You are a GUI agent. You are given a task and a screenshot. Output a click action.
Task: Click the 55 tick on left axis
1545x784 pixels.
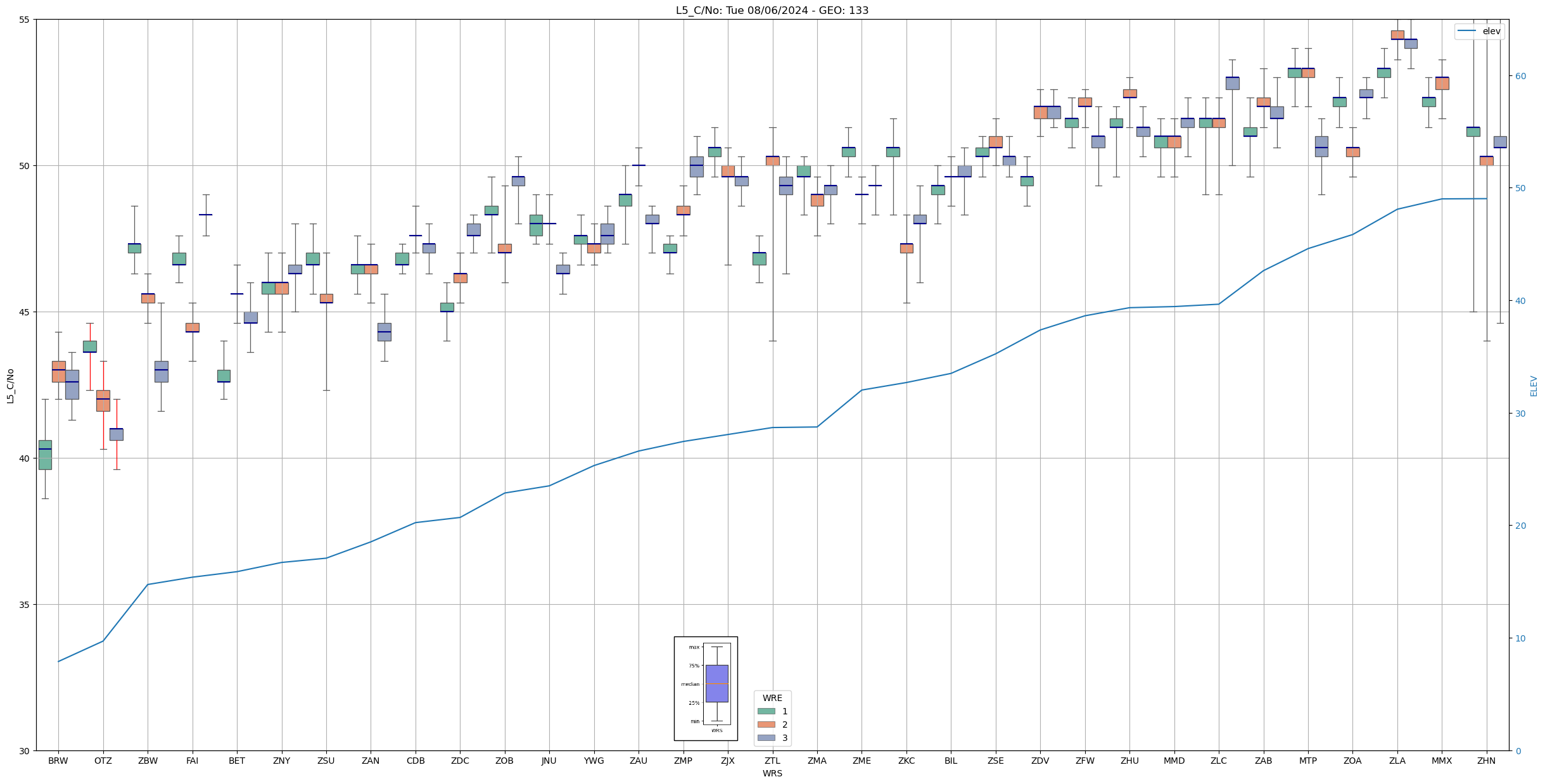pos(25,20)
